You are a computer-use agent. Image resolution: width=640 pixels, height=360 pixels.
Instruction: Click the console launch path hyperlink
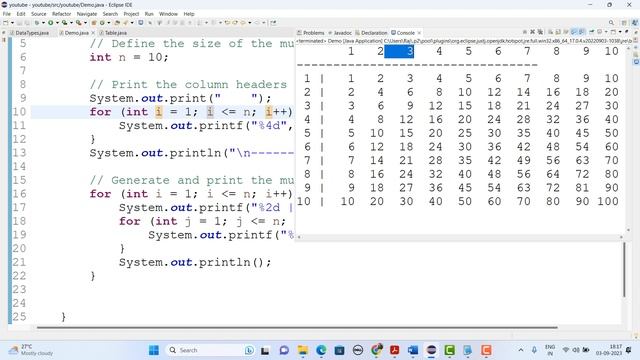(508, 41)
